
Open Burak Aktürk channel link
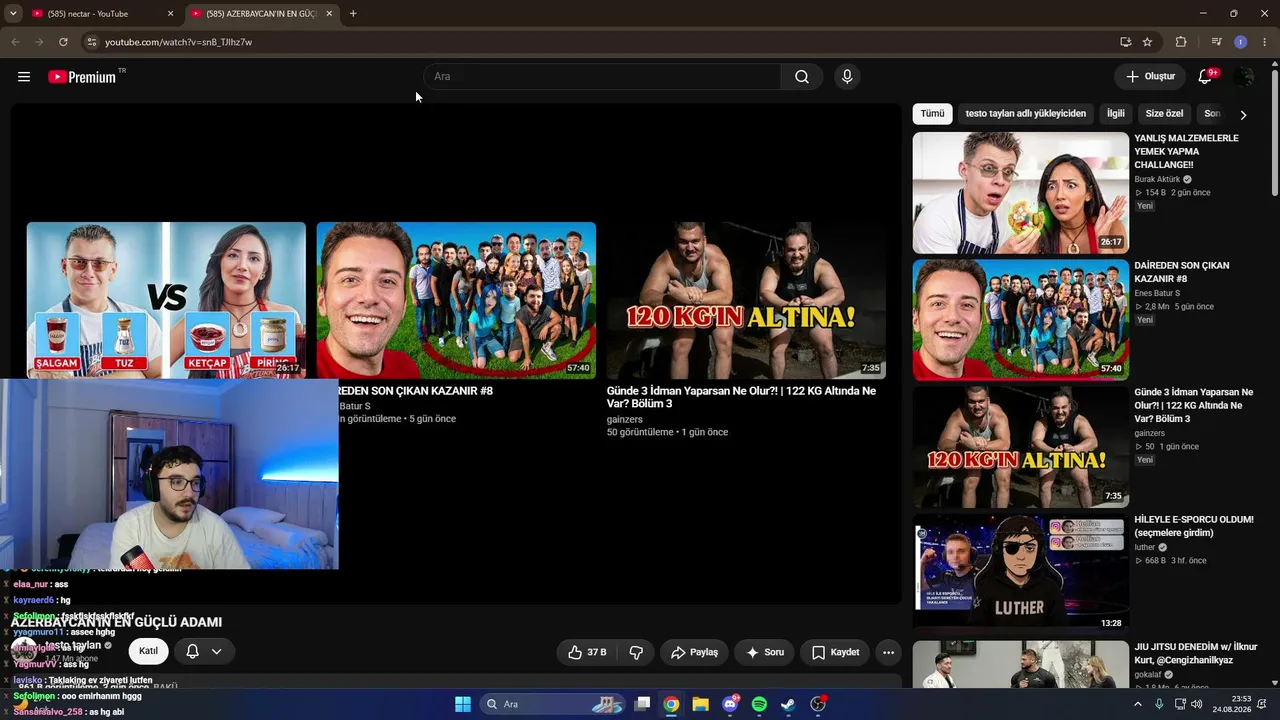pos(1157,179)
